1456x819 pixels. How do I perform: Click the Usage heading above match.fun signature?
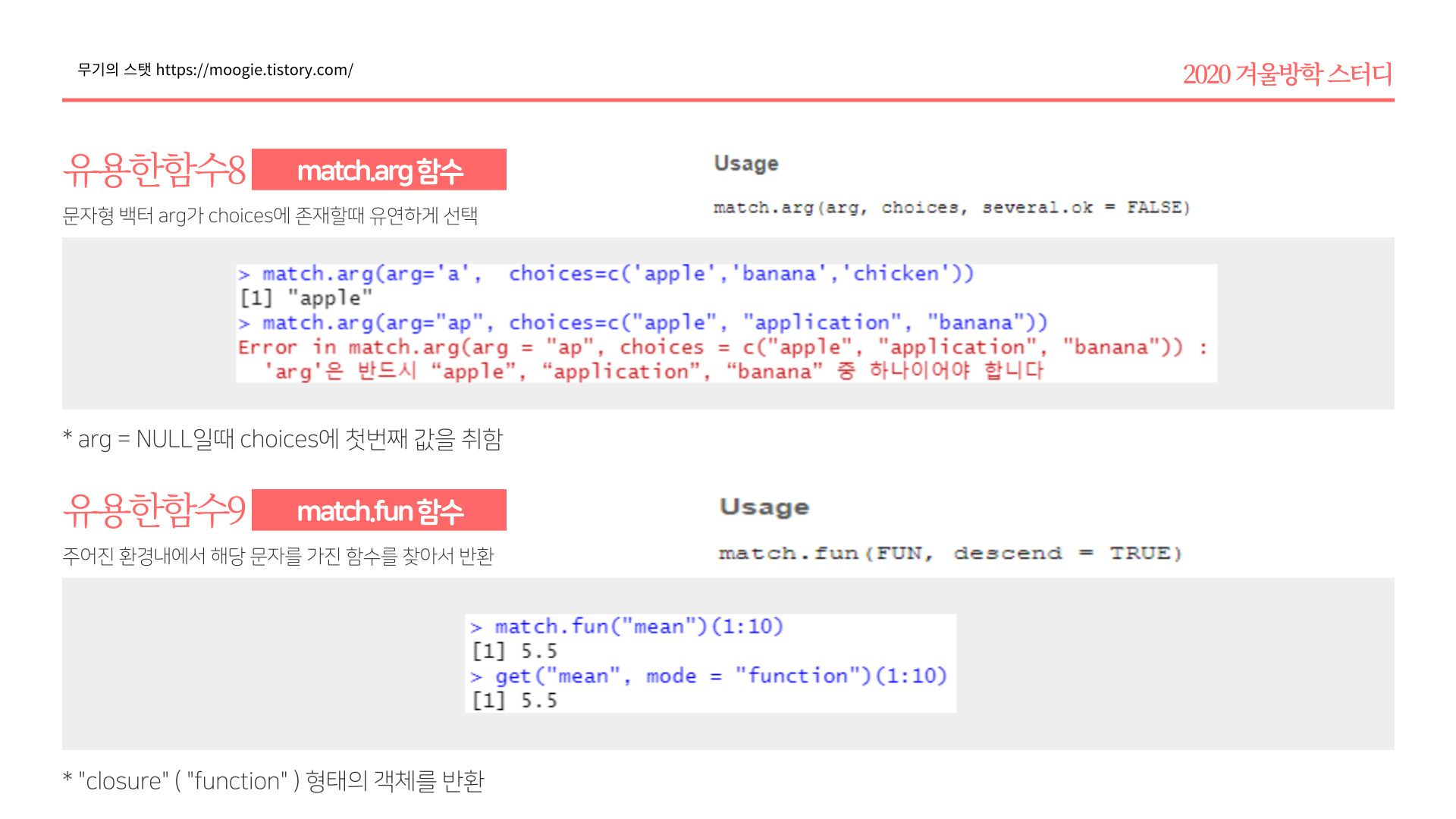pos(764,507)
